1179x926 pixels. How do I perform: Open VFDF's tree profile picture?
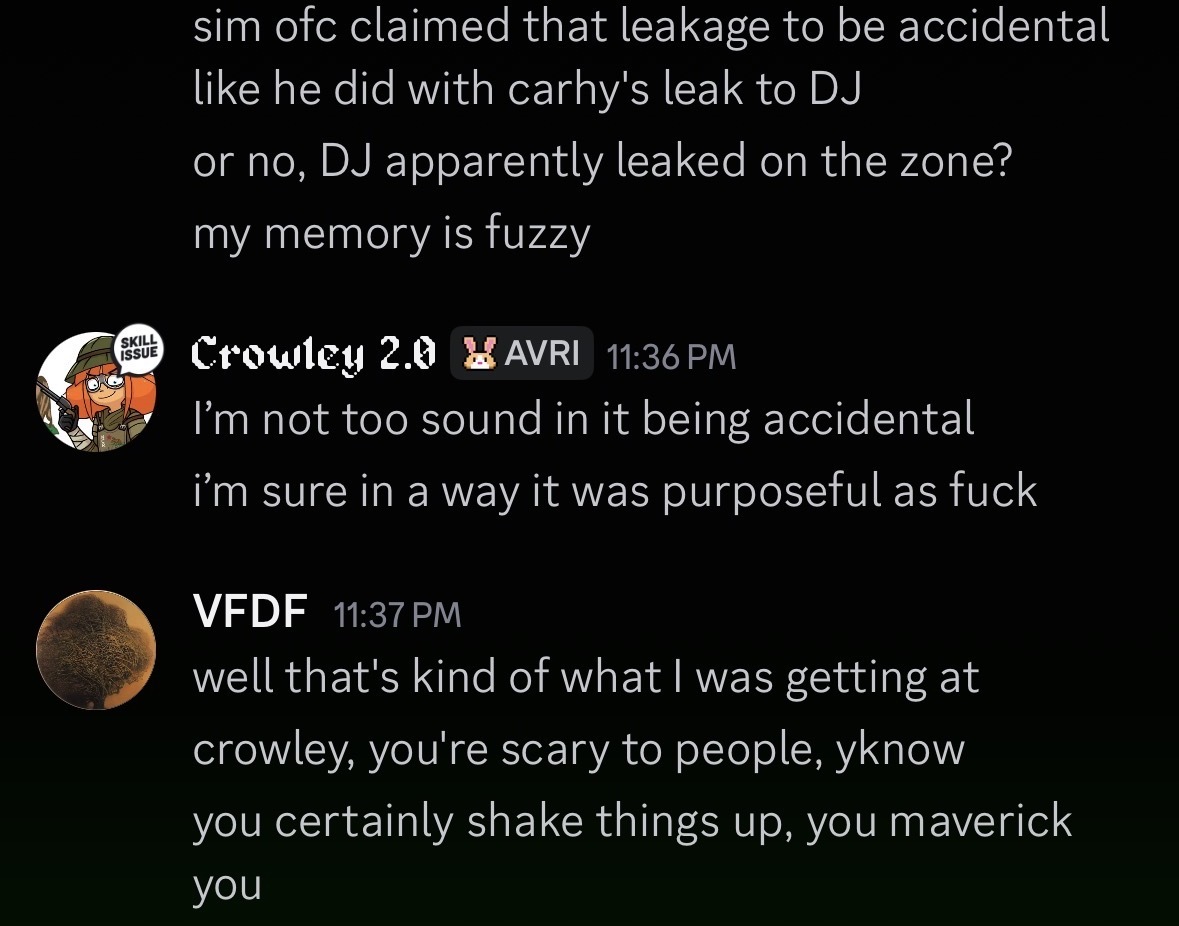pyautogui.click(x=96, y=649)
